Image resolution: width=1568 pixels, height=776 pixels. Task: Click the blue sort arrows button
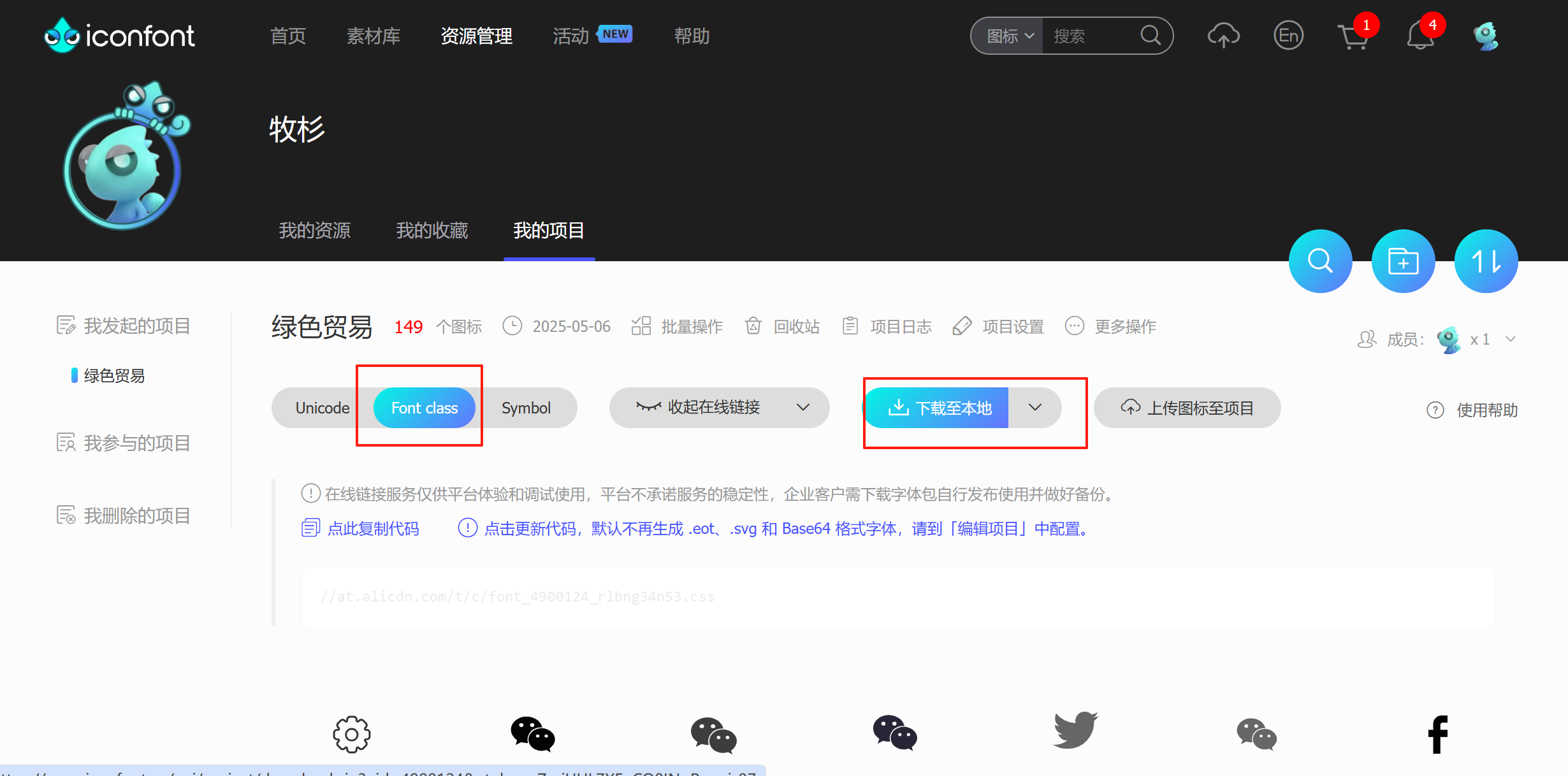(1486, 261)
